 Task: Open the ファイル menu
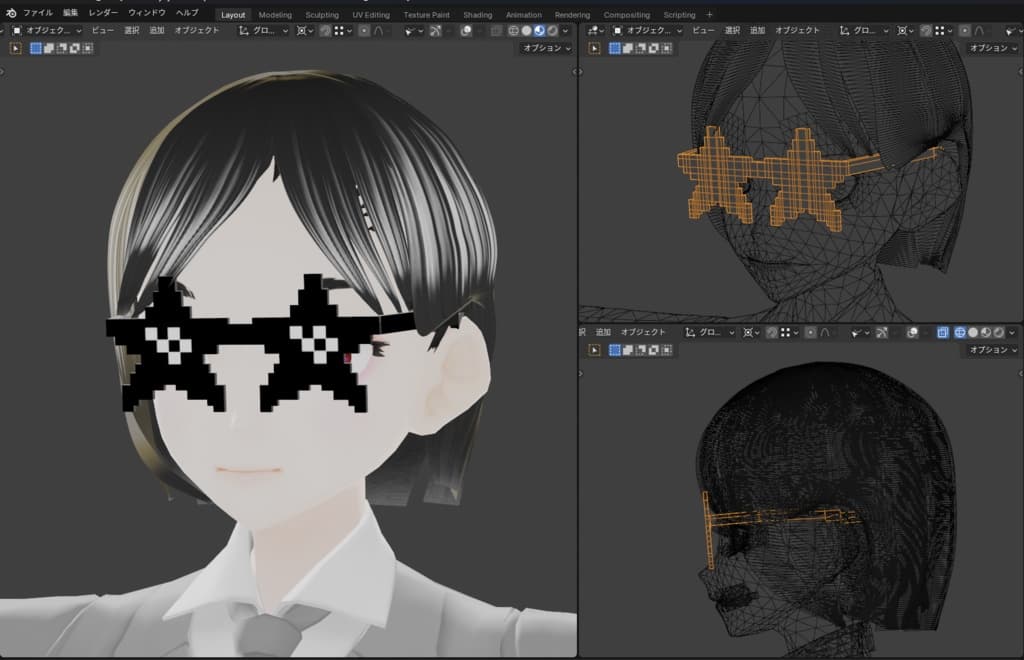pos(38,13)
